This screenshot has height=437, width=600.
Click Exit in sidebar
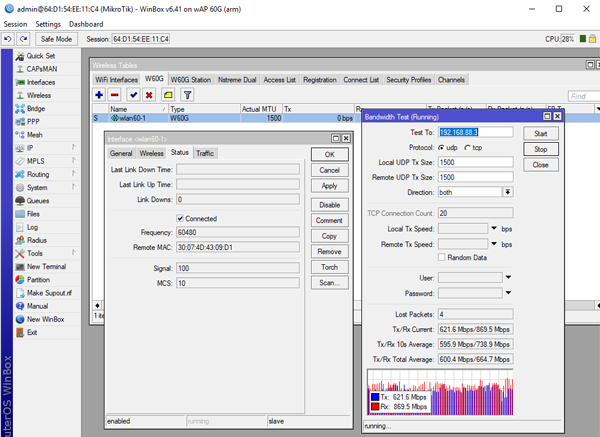pos(32,333)
